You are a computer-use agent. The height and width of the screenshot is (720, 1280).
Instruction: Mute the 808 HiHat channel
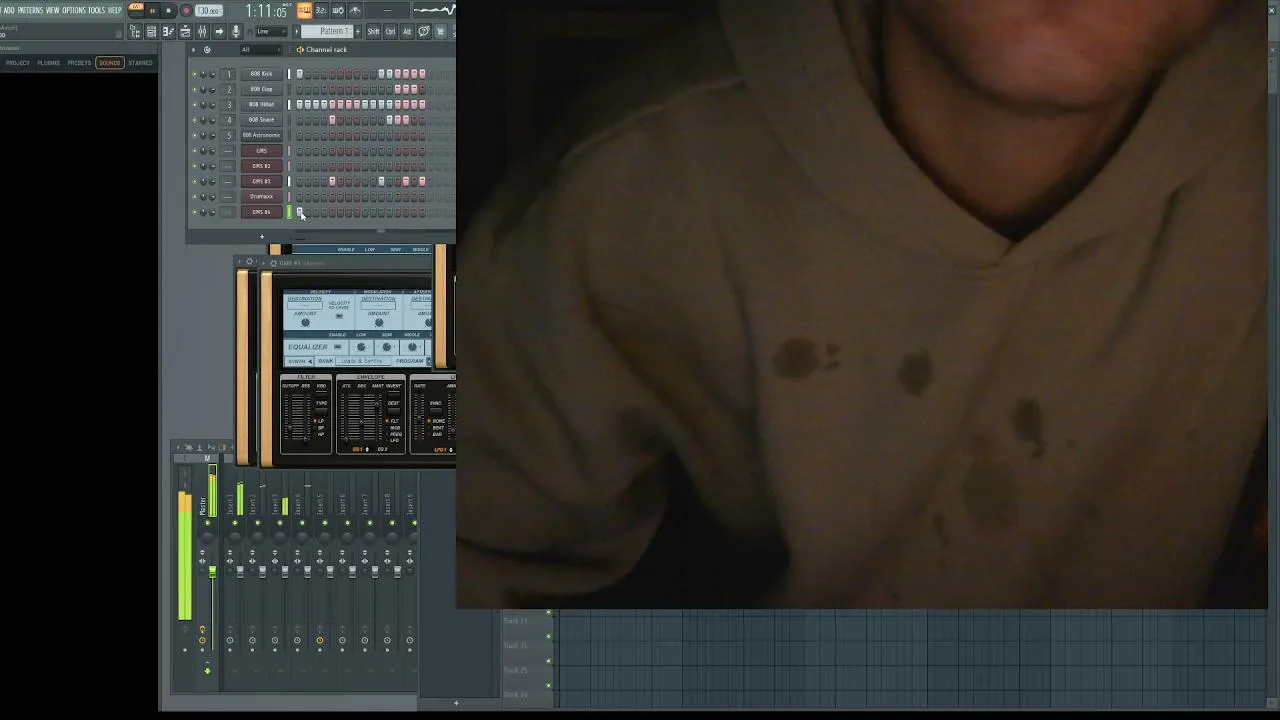pyautogui.click(x=194, y=104)
